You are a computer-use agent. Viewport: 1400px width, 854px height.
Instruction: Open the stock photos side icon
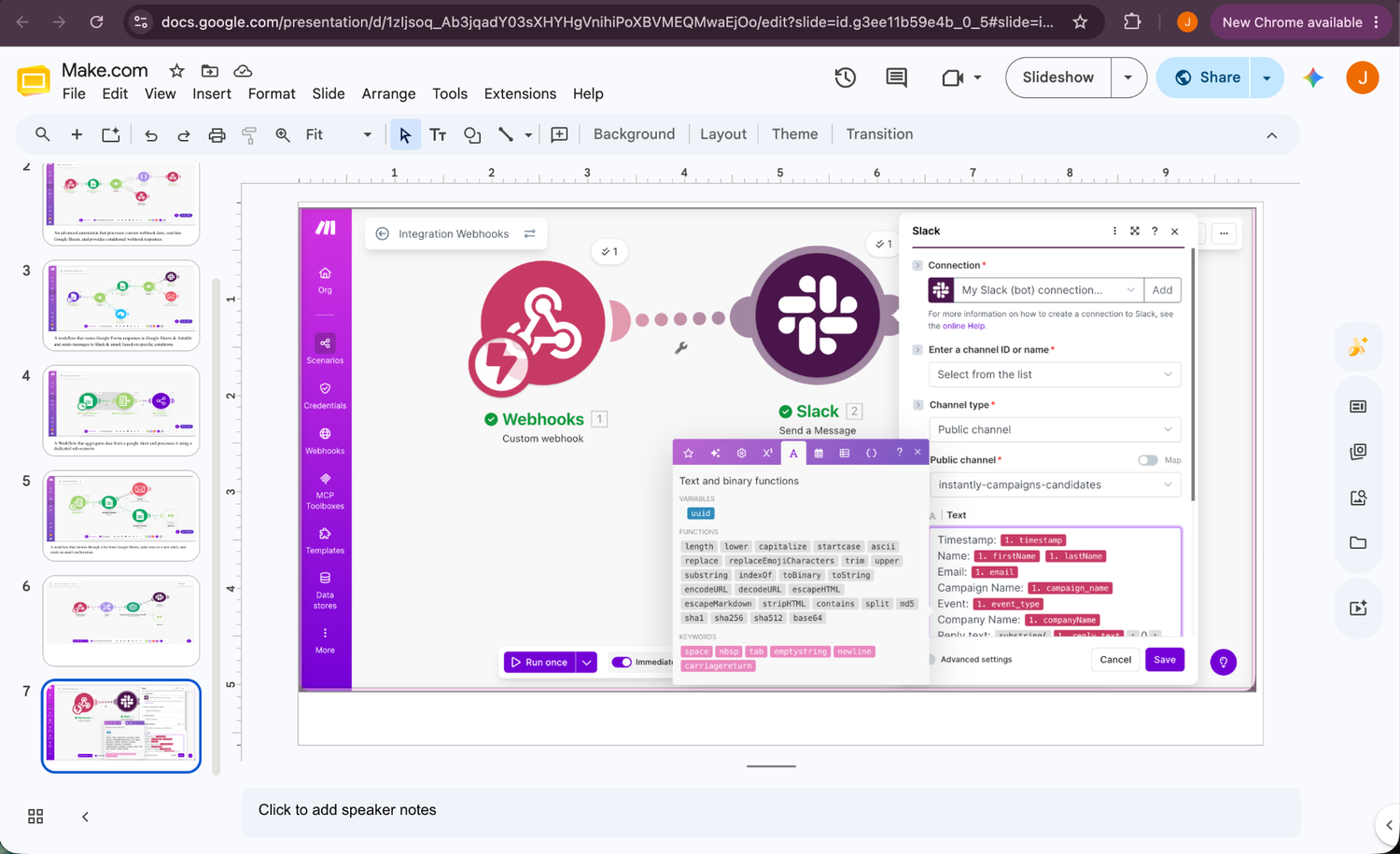tap(1358, 452)
